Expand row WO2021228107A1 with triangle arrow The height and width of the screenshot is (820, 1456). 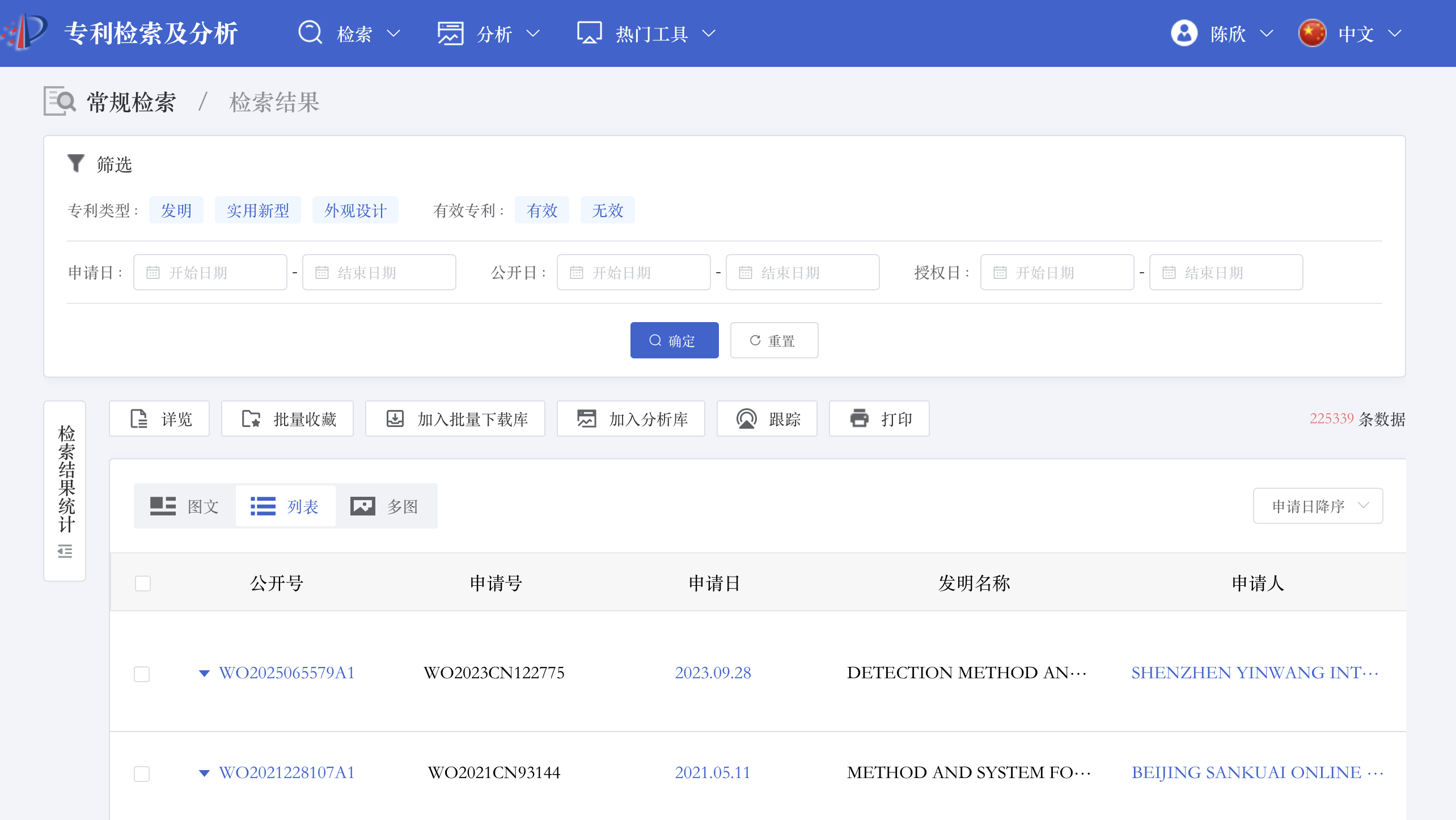(205, 773)
